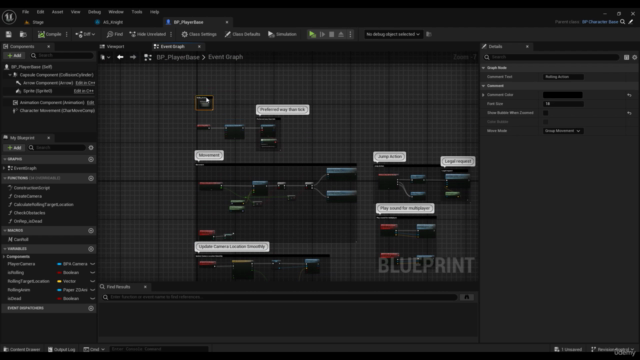The width and height of the screenshot is (640, 360).
Task: Select CanRoll macro
Action: tap(21, 240)
